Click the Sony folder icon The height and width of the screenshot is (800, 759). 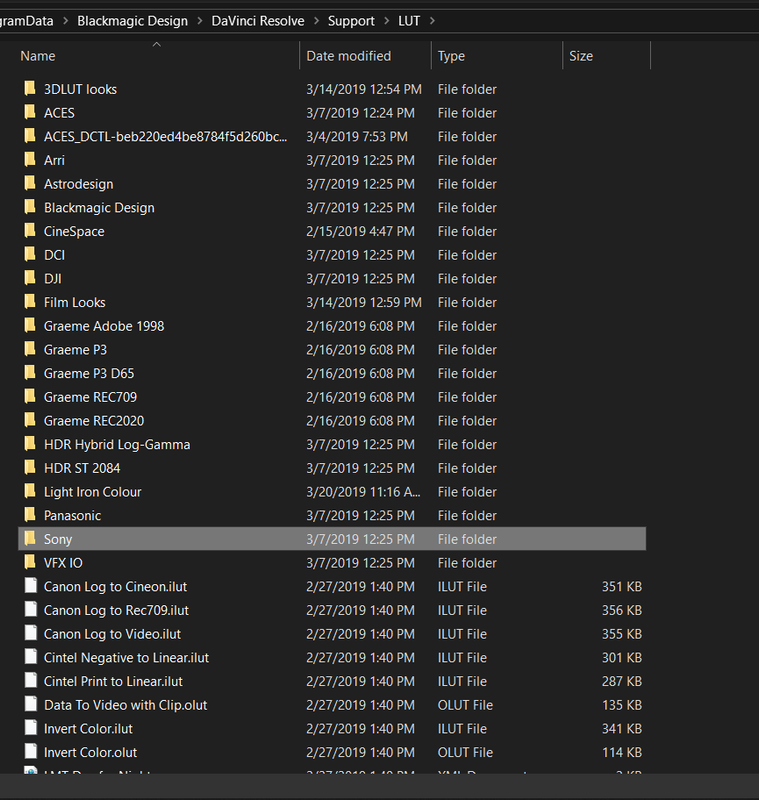click(x=30, y=538)
